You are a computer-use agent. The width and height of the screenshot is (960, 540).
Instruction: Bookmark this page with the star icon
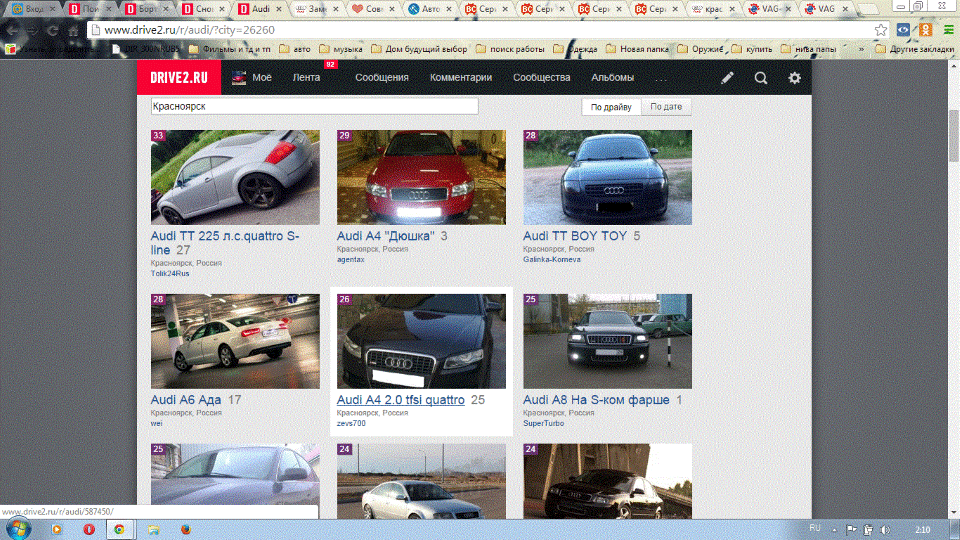pos(880,29)
